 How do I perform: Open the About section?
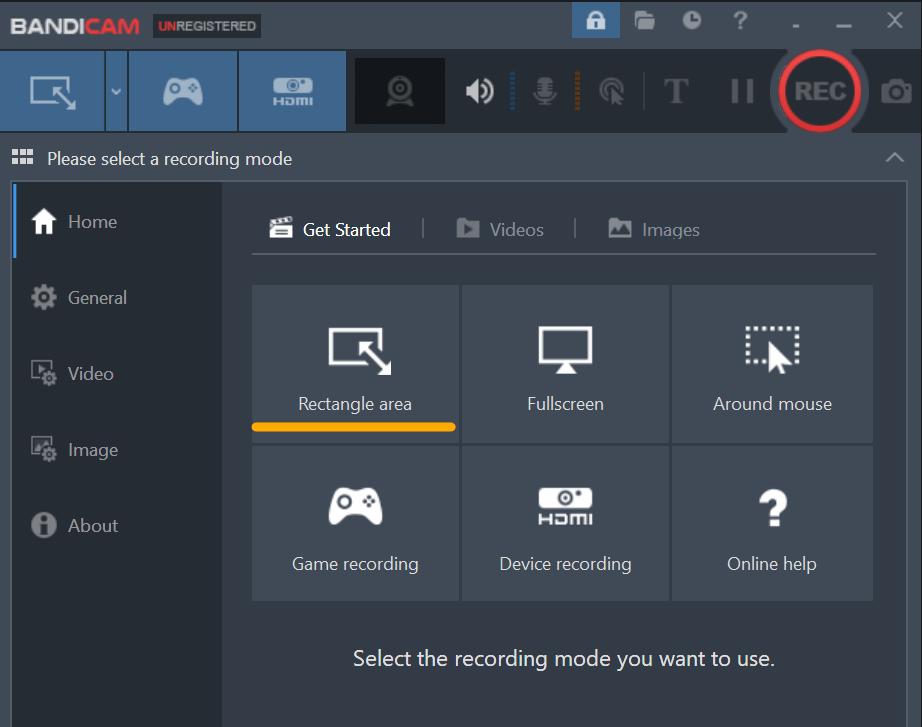(x=118, y=525)
